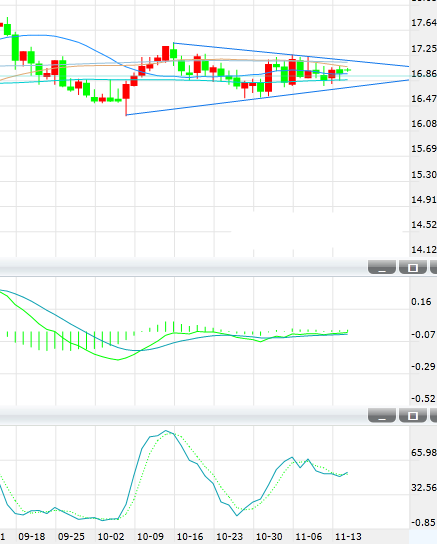
Task: Select the 10-23 date label
Action: (x=229, y=536)
